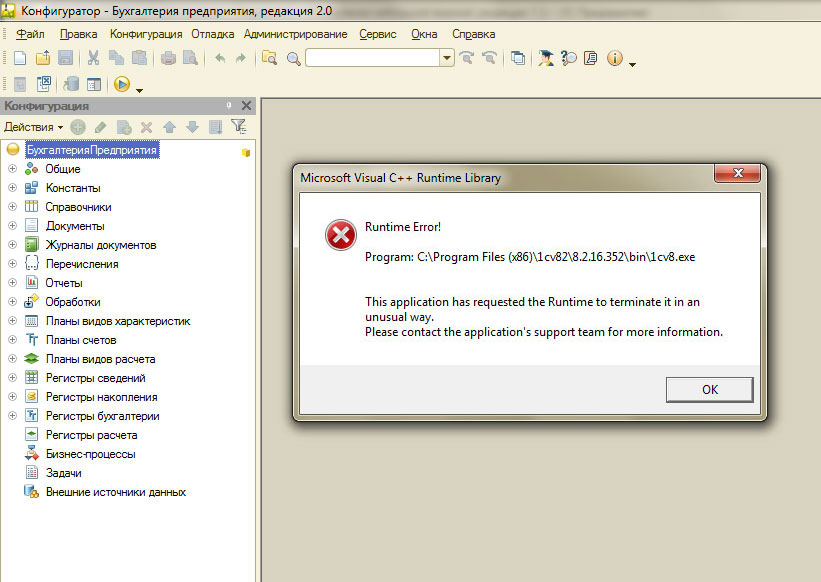Open the Справка menu

(473, 34)
